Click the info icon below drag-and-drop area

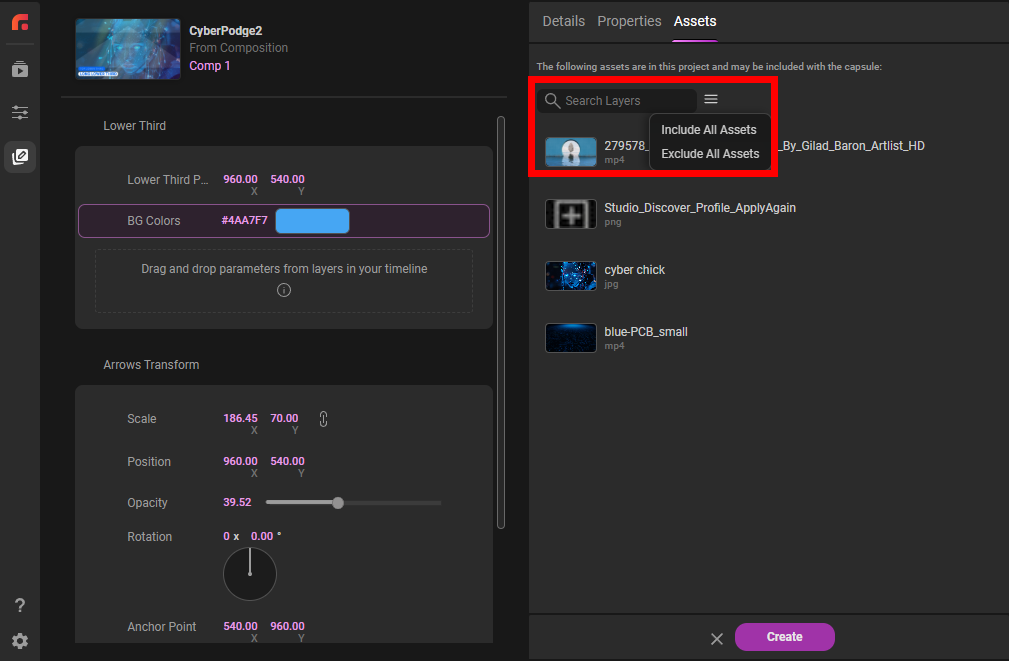click(x=283, y=290)
